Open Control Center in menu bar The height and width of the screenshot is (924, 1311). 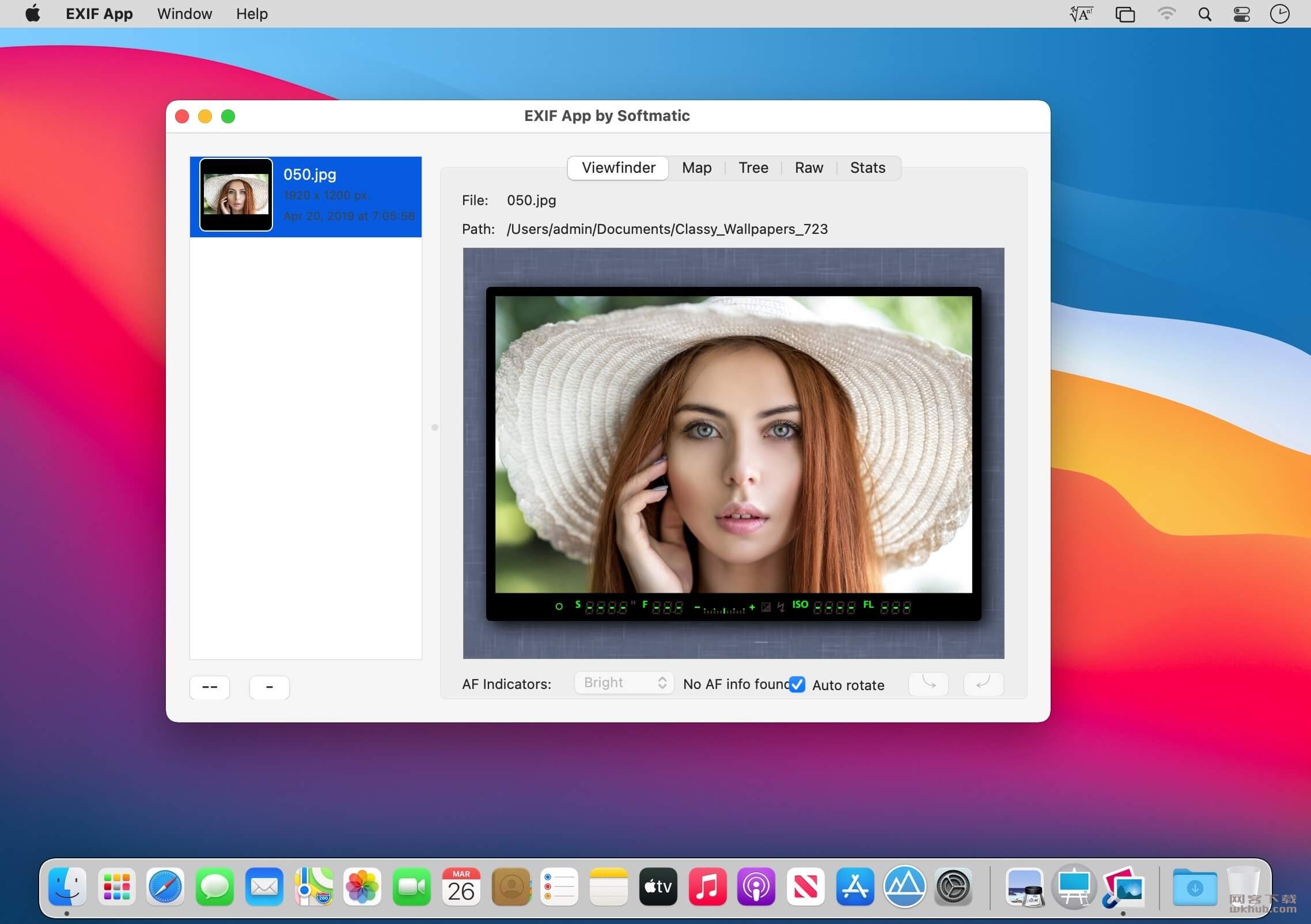1241,14
